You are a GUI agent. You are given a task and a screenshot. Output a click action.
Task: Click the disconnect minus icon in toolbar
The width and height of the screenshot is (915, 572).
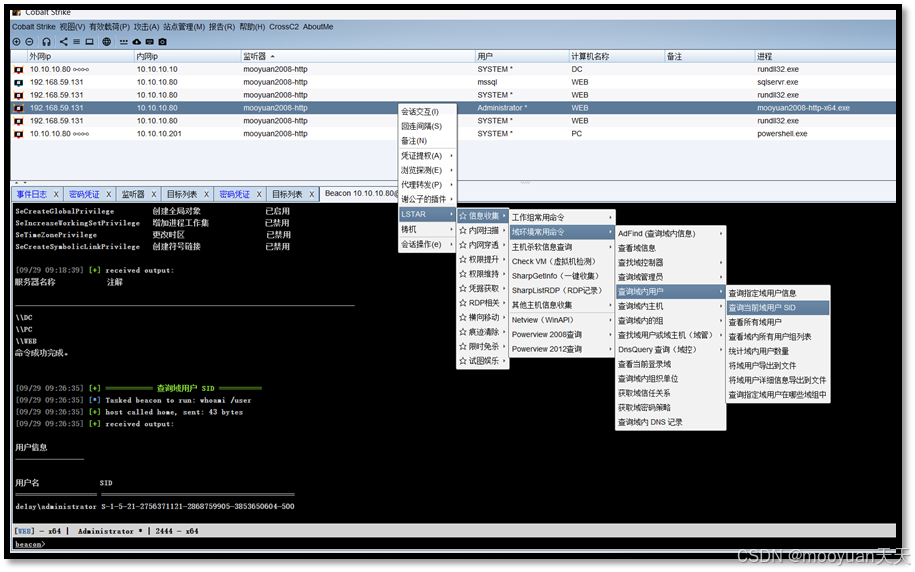click(29, 41)
